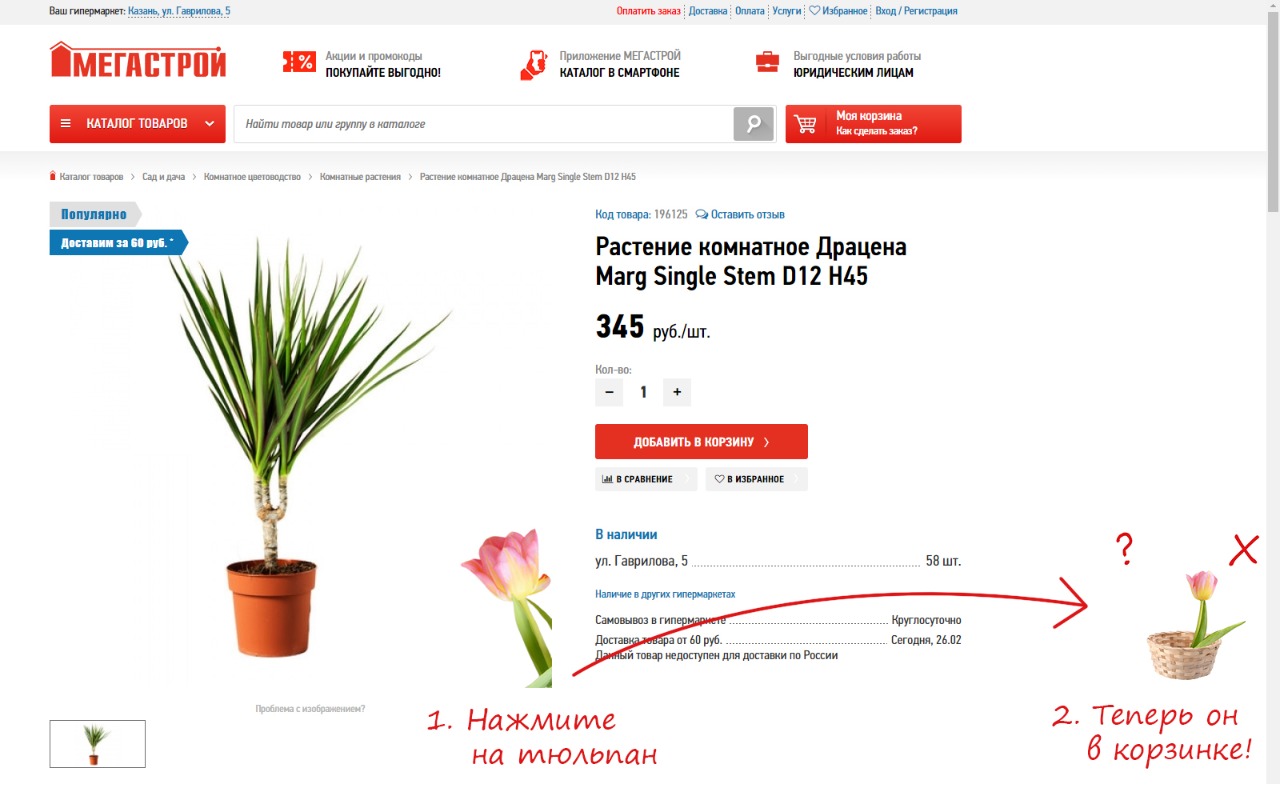Click the red smartphone app icon
Image resolution: width=1280 pixels, height=800 pixels.
click(x=534, y=64)
